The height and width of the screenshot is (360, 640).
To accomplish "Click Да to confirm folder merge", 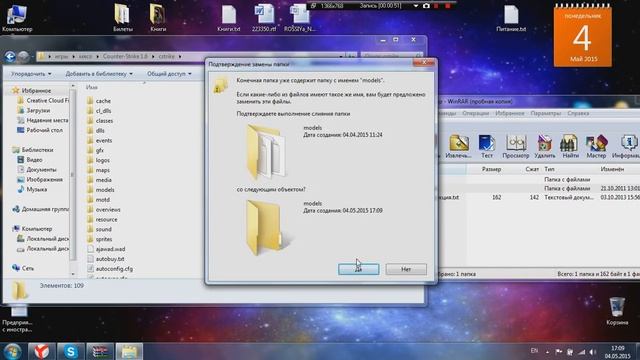I will click(358, 269).
